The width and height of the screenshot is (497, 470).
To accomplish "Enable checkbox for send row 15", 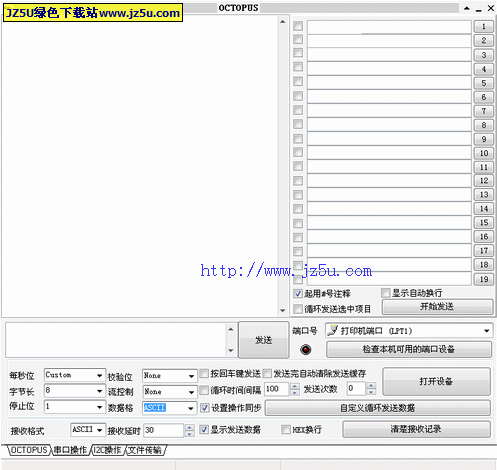I will tap(298, 223).
